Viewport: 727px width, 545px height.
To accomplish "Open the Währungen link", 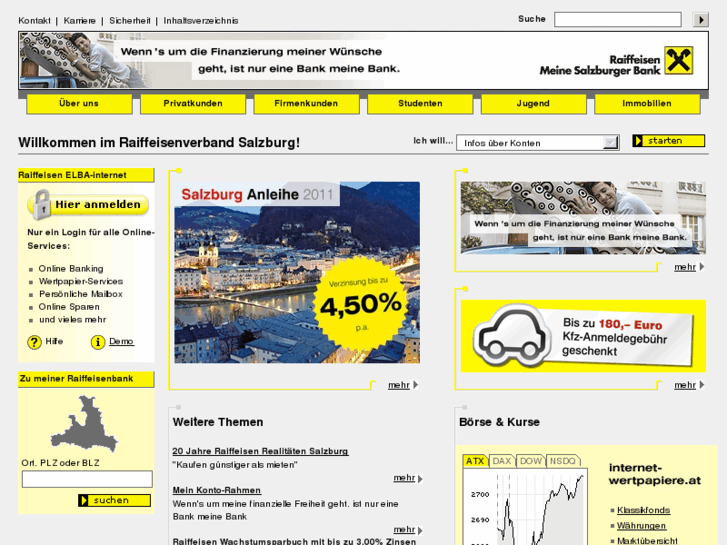I will coord(641,526).
